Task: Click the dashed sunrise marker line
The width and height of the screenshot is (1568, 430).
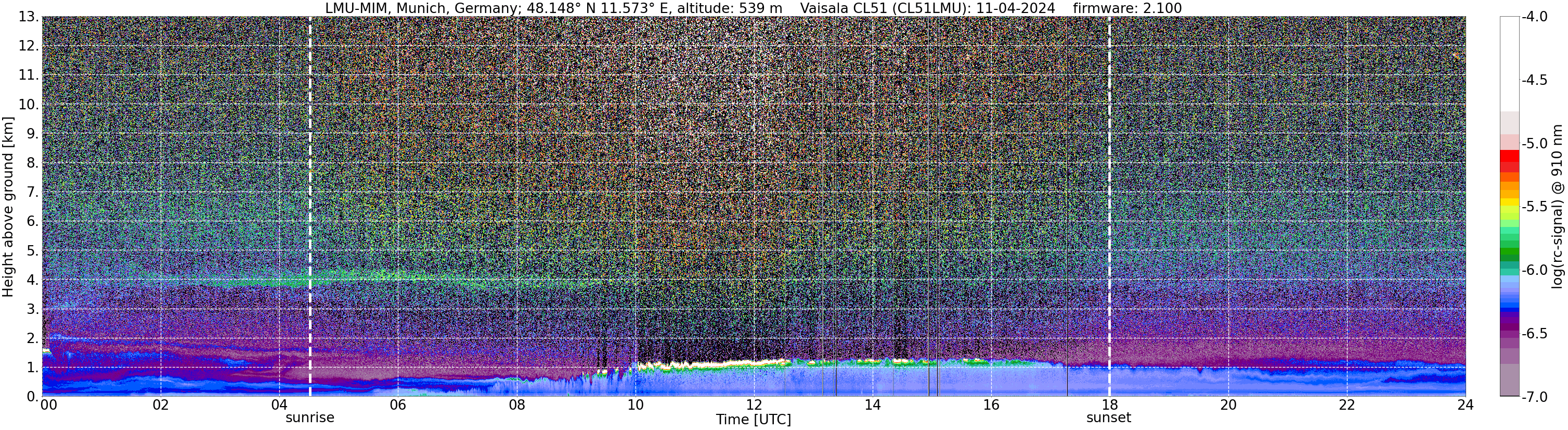Action: 310,207
